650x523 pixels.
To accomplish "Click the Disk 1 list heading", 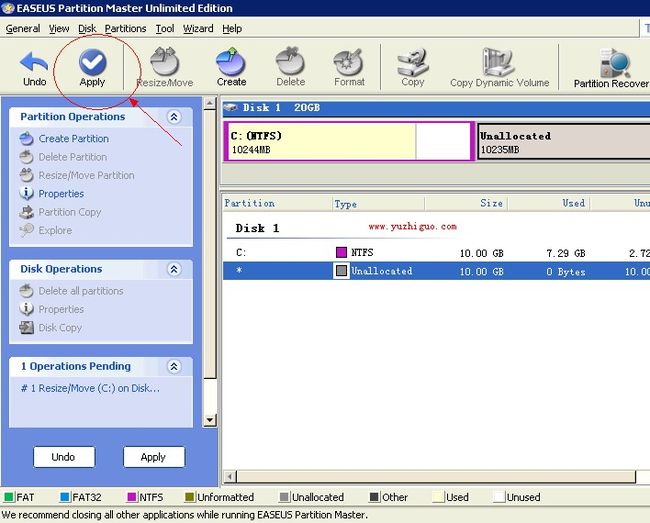I will tap(257, 228).
